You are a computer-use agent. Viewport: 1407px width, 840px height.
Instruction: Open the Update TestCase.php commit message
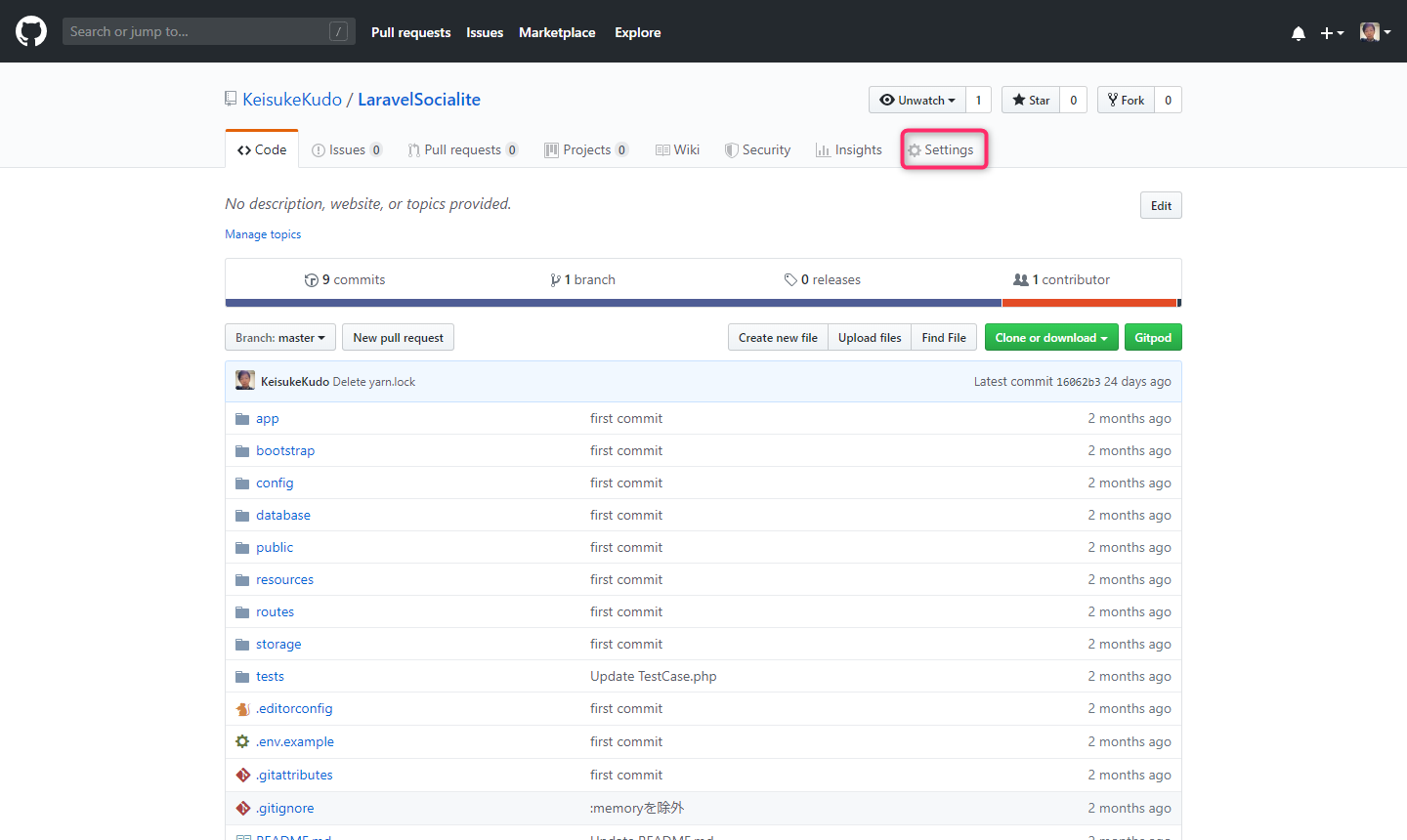pos(654,676)
